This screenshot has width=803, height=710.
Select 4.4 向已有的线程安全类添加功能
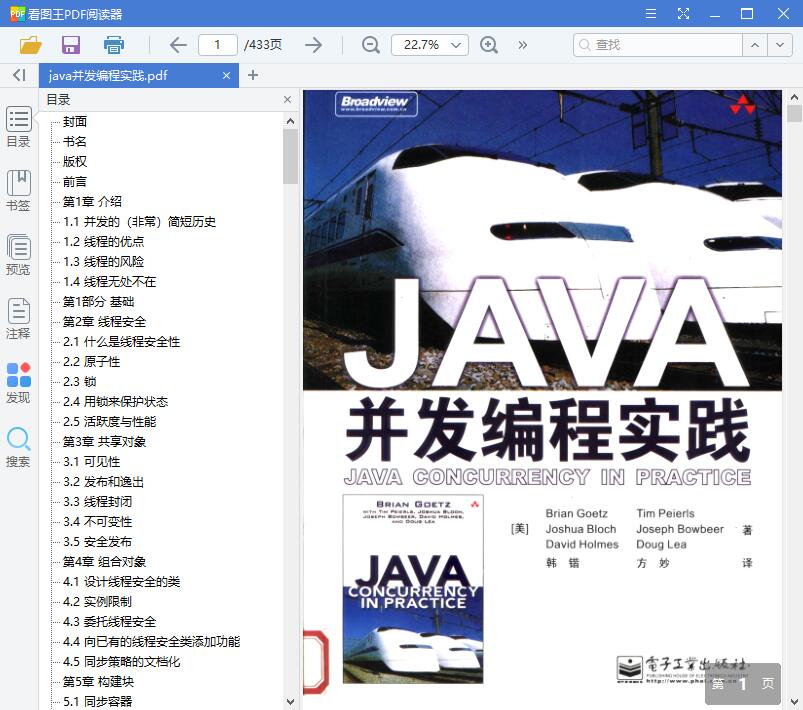152,641
